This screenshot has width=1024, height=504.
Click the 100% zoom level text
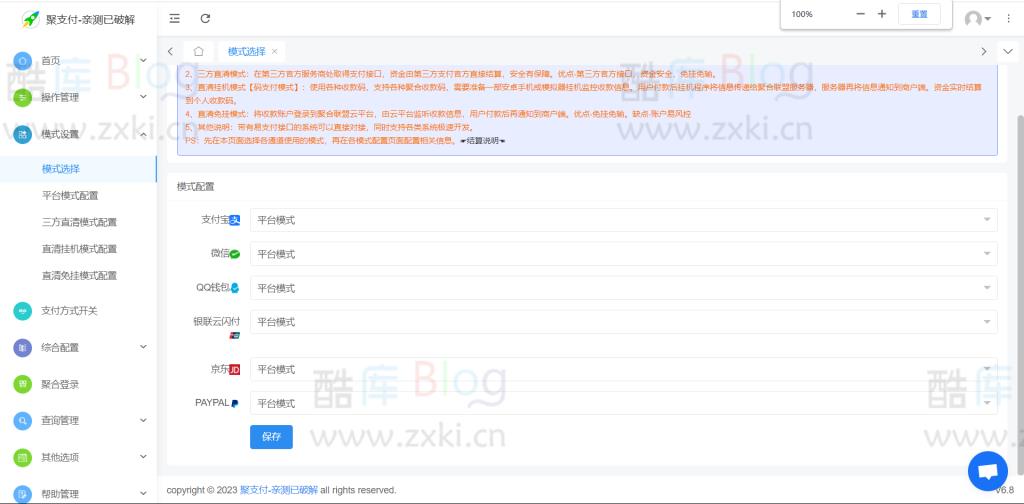(x=802, y=14)
